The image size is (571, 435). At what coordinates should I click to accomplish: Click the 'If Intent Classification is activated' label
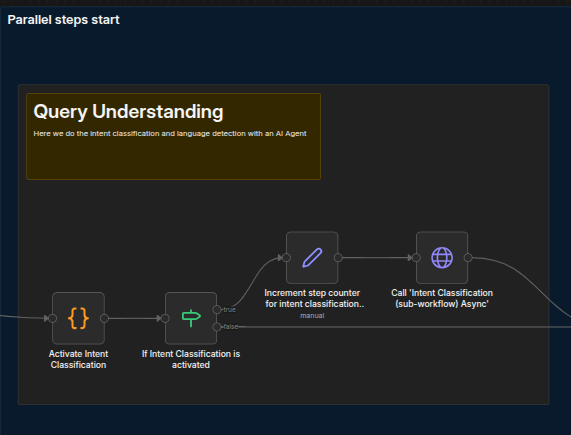191,359
